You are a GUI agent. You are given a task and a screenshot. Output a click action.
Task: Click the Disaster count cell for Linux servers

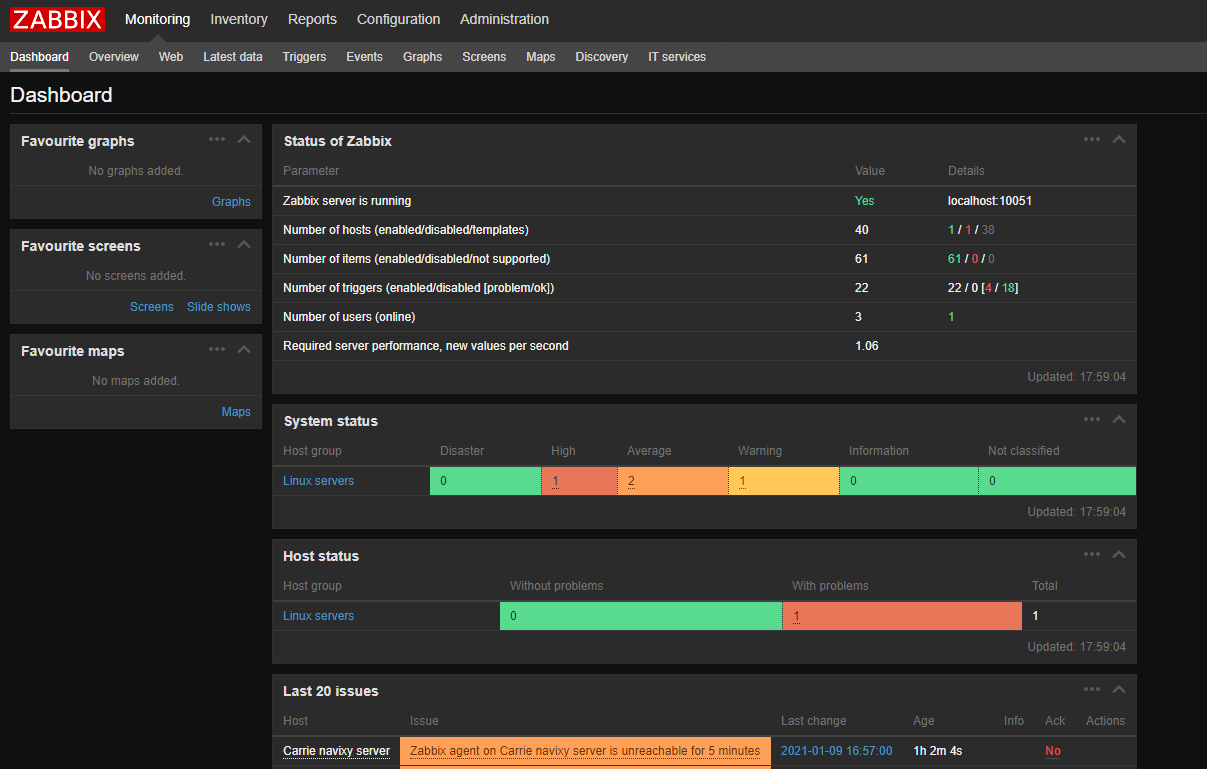click(x=486, y=481)
